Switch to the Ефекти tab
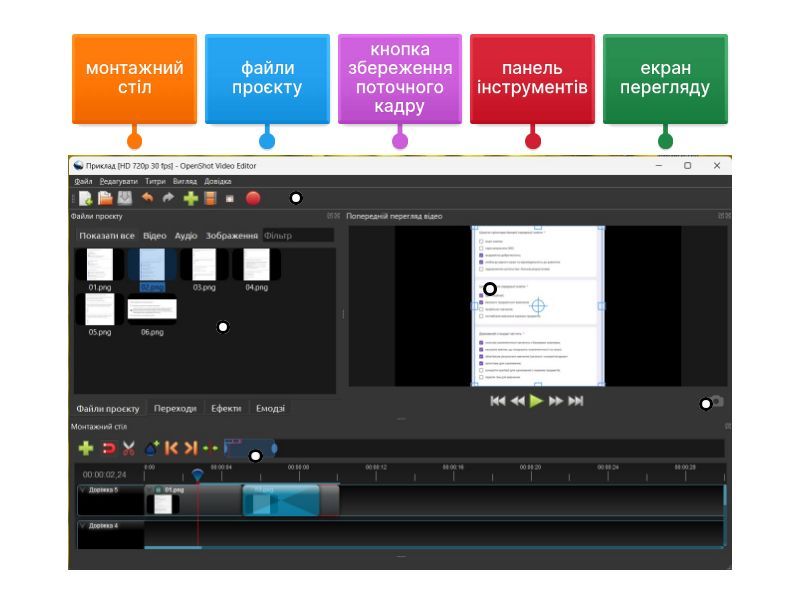Viewport: 800px width, 600px height. 226,408
